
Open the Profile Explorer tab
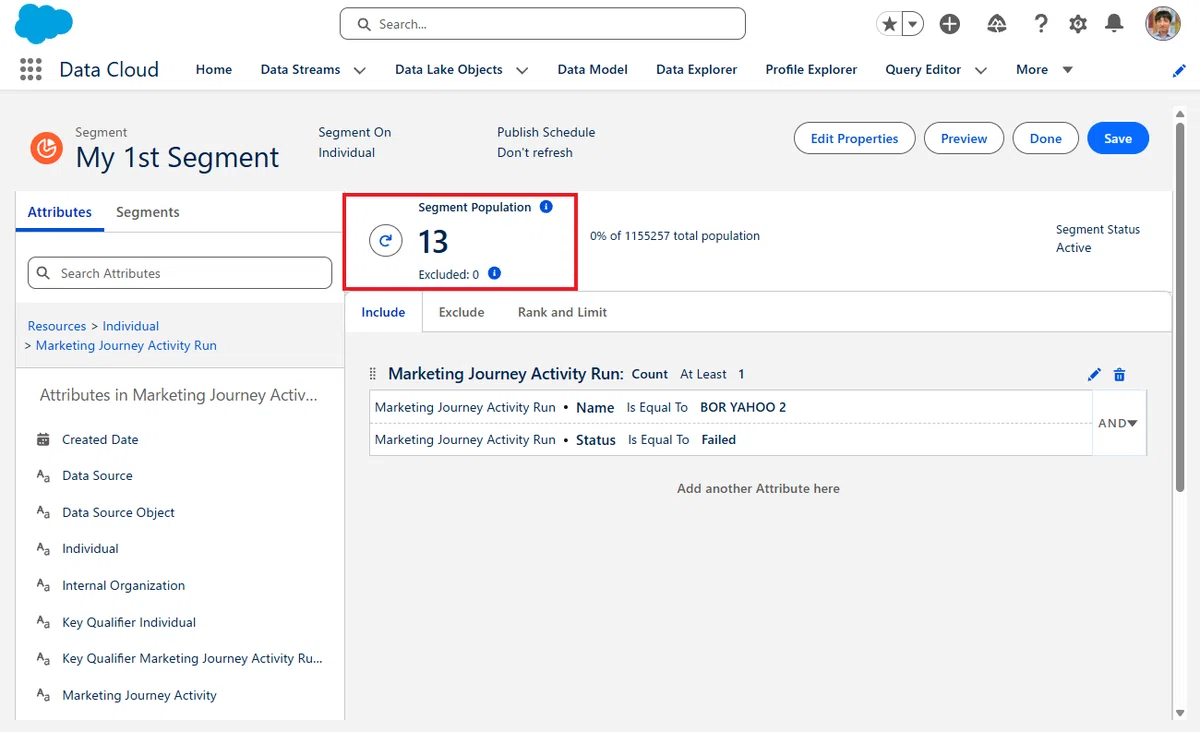pyautogui.click(x=811, y=70)
